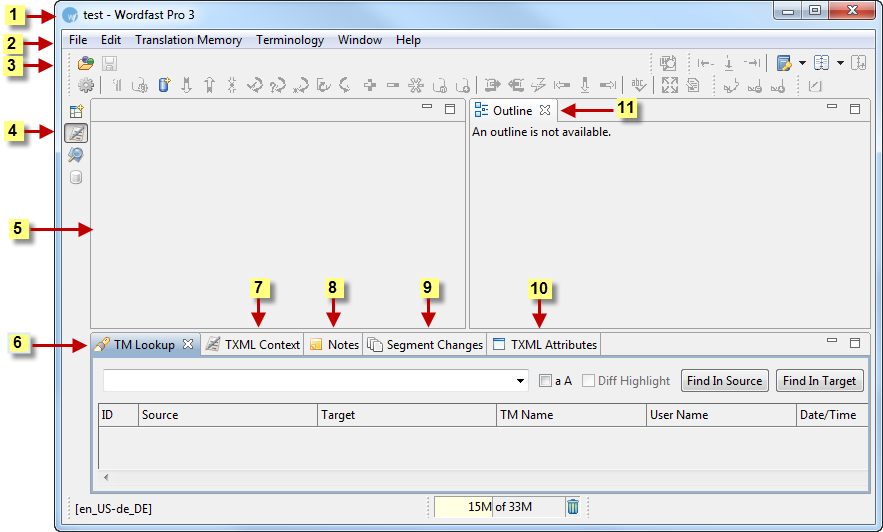Image resolution: width=883 pixels, height=532 pixels.
Task: Click the Find In Target button
Action: (819, 380)
